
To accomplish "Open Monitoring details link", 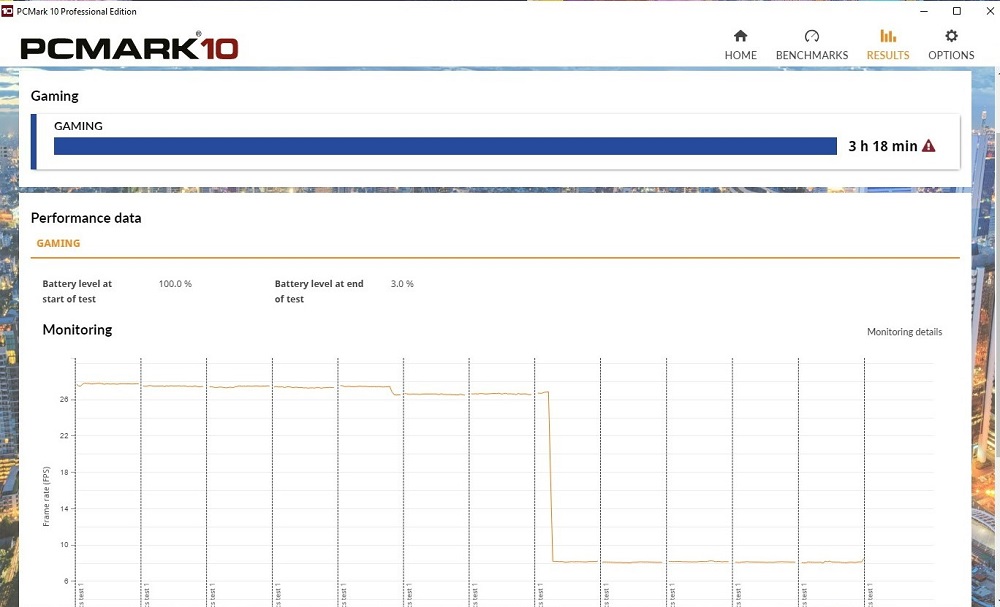I will tap(904, 332).
